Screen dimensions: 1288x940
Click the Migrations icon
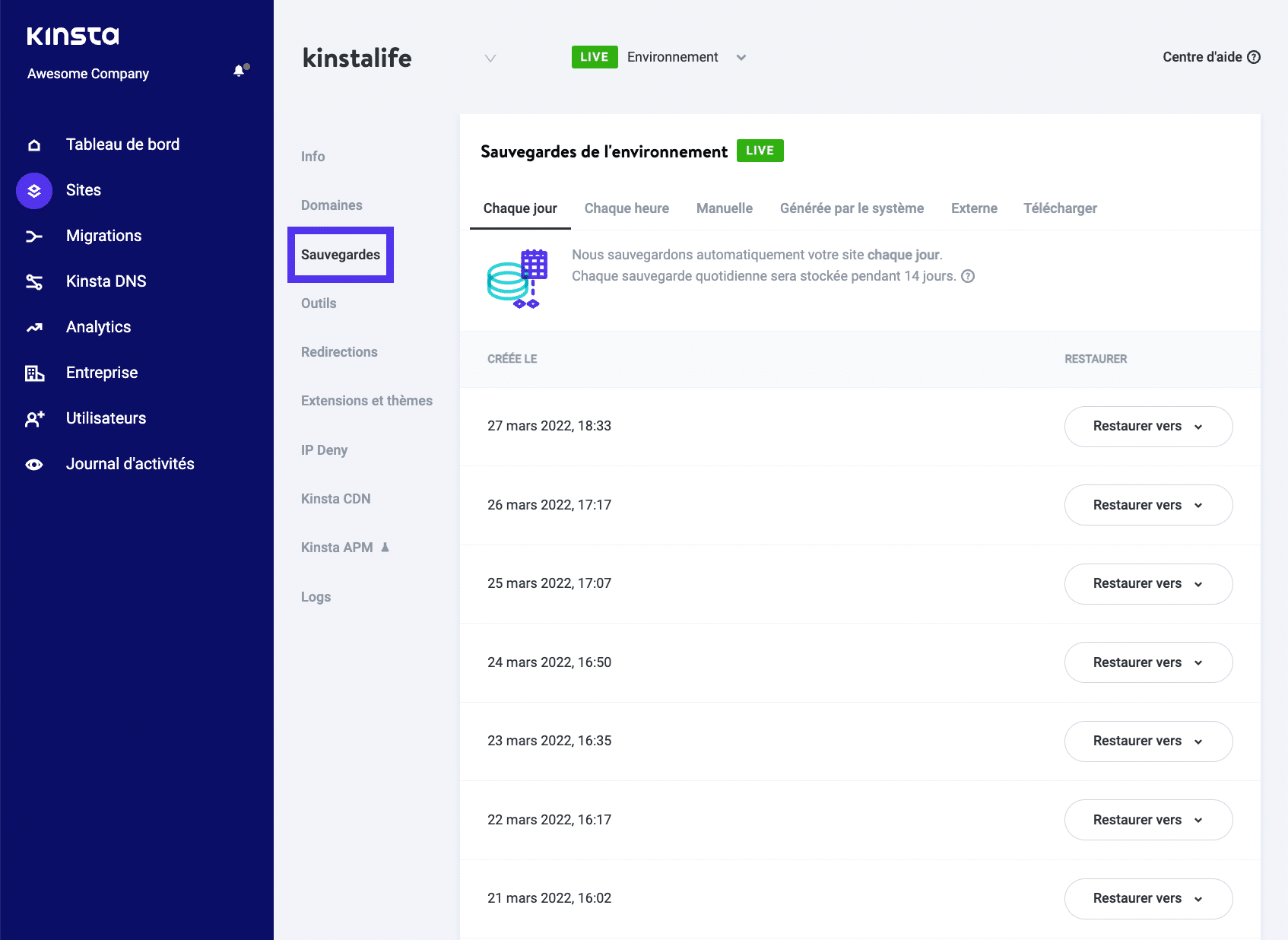coord(34,236)
